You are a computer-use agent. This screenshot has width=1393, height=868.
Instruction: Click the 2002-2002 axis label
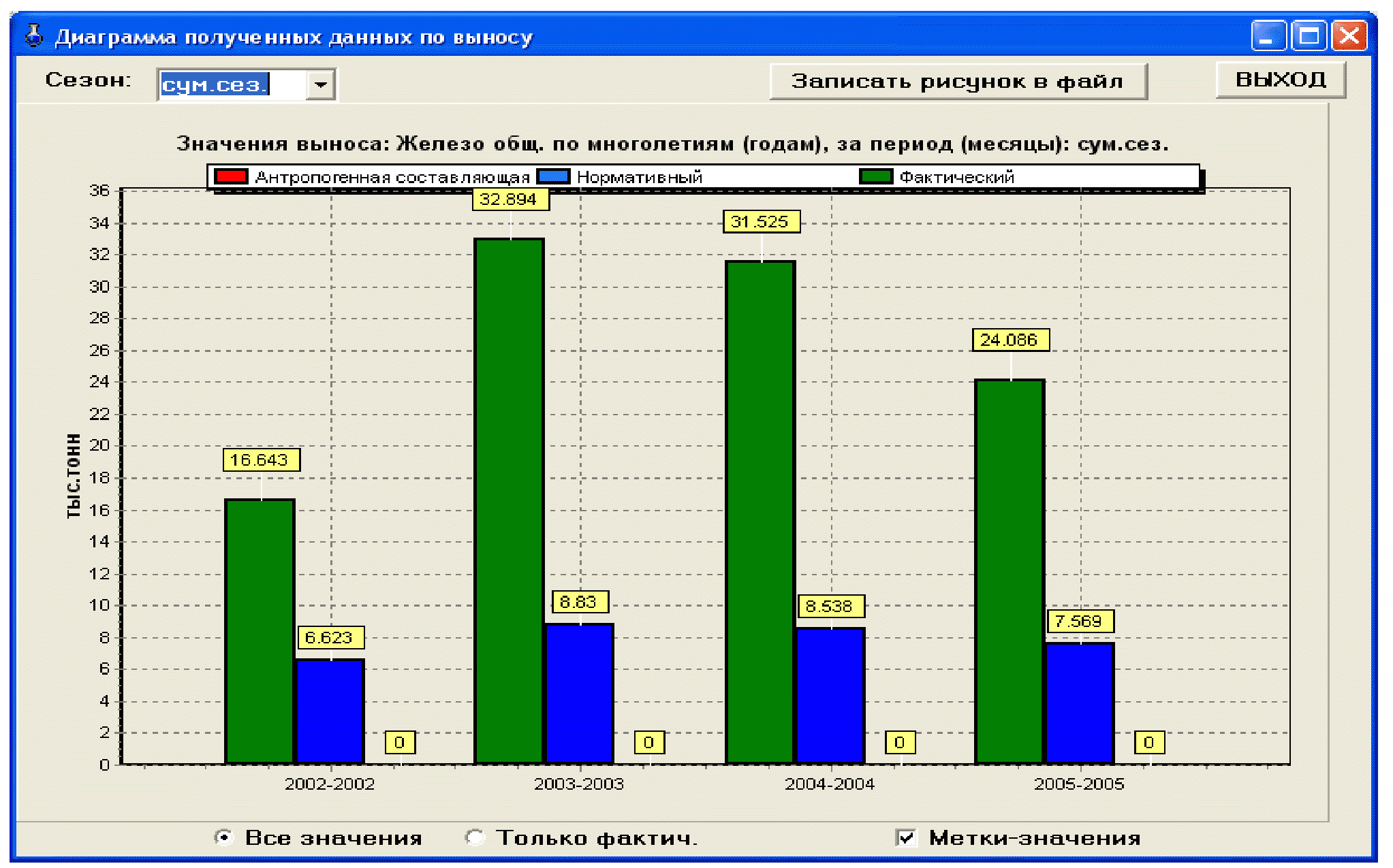tap(330, 784)
